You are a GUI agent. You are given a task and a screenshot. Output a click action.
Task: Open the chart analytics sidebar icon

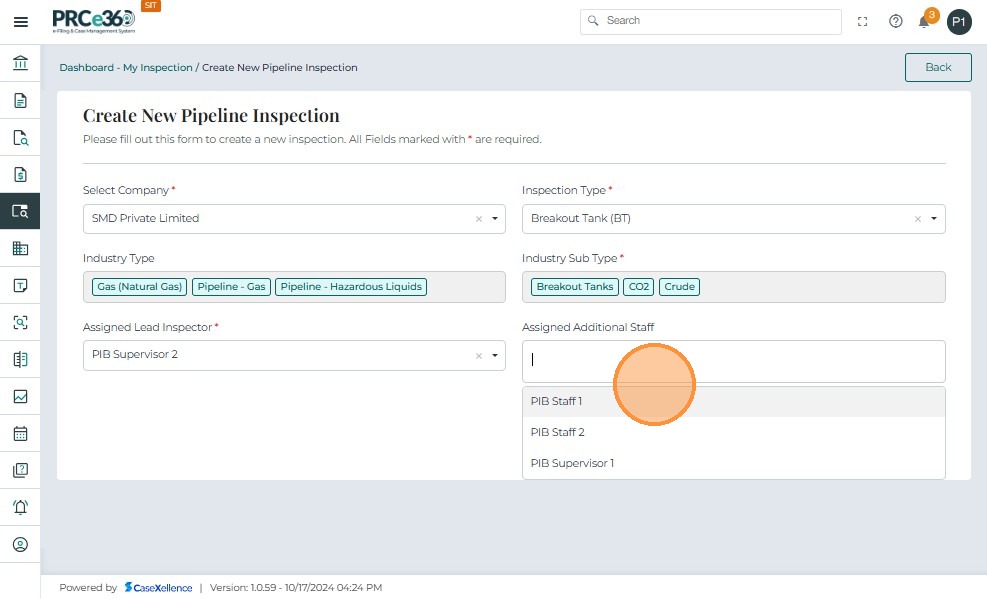20,397
